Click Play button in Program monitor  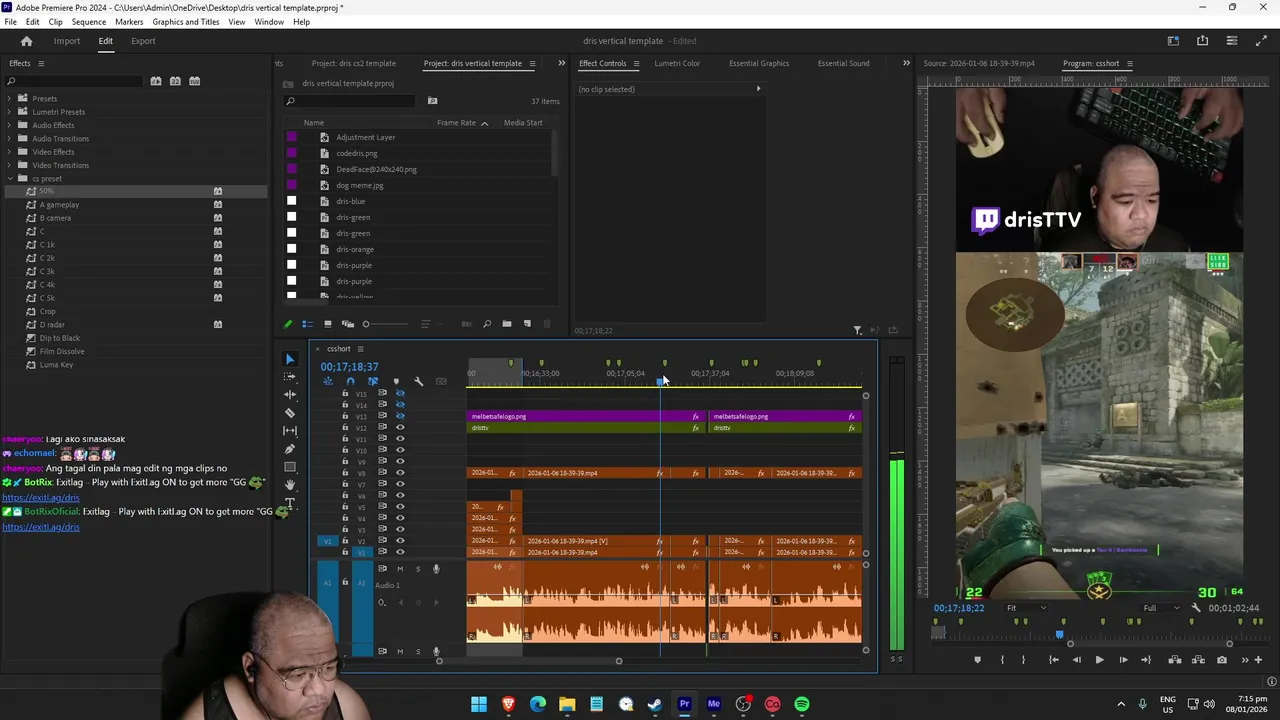tap(1099, 660)
